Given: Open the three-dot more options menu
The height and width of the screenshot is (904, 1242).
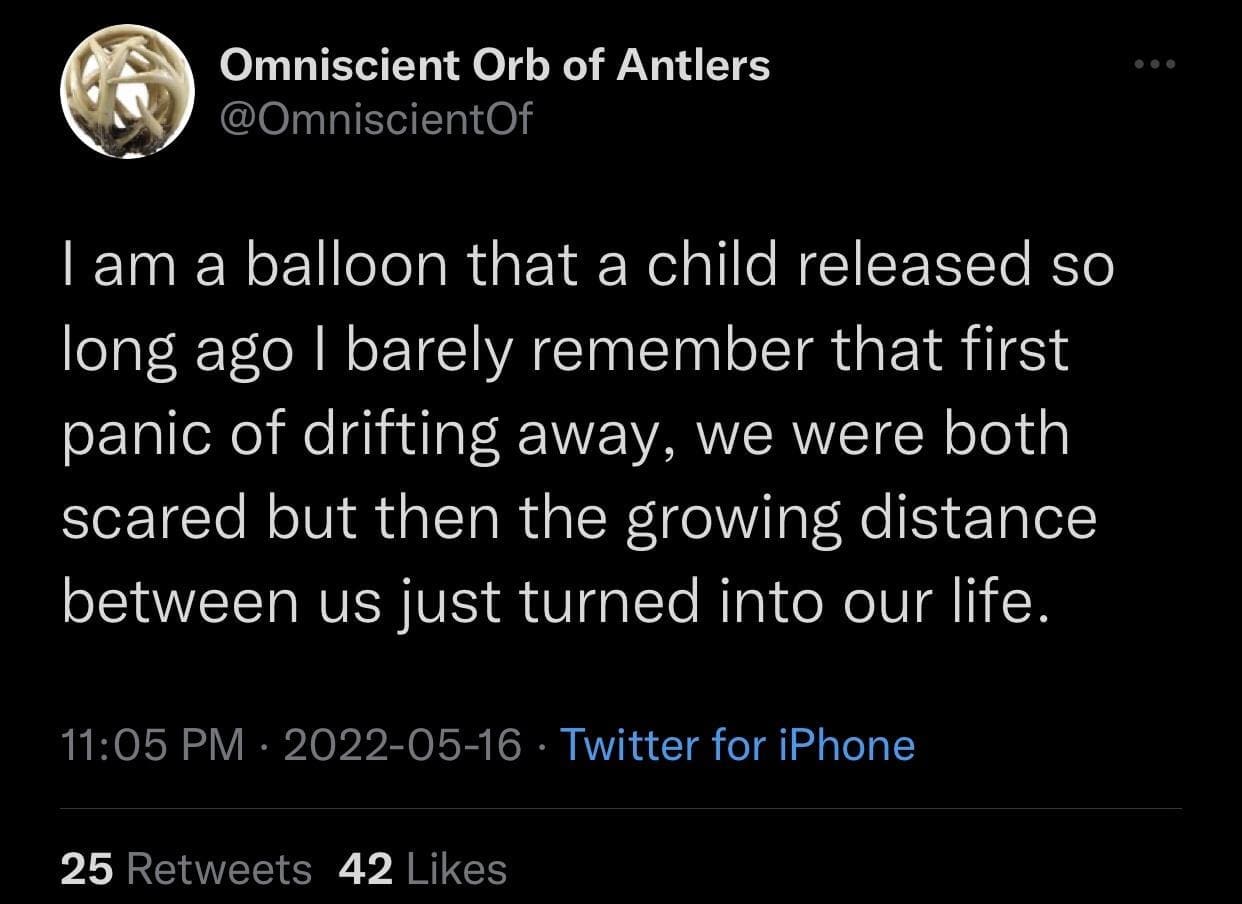Looking at the screenshot, I should coord(1157,64).
